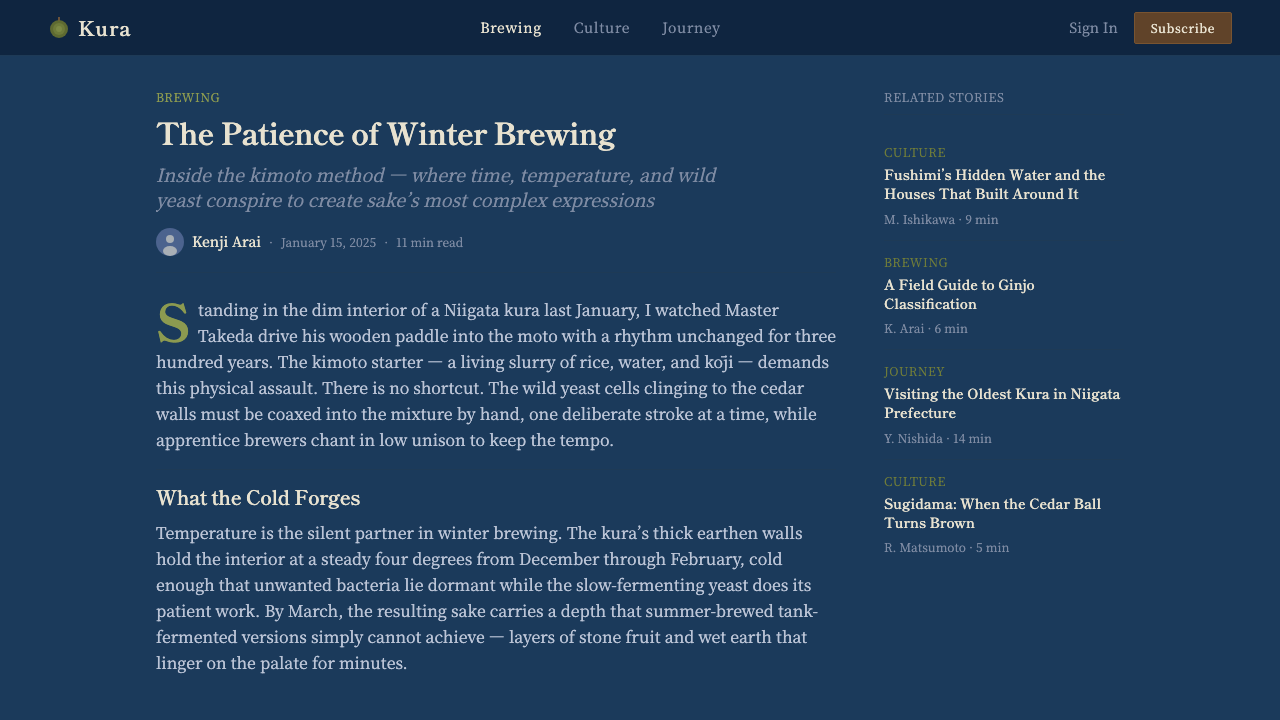The height and width of the screenshot is (720, 1280).
Task: Click the Kura site name
Action: coord(104,28)
